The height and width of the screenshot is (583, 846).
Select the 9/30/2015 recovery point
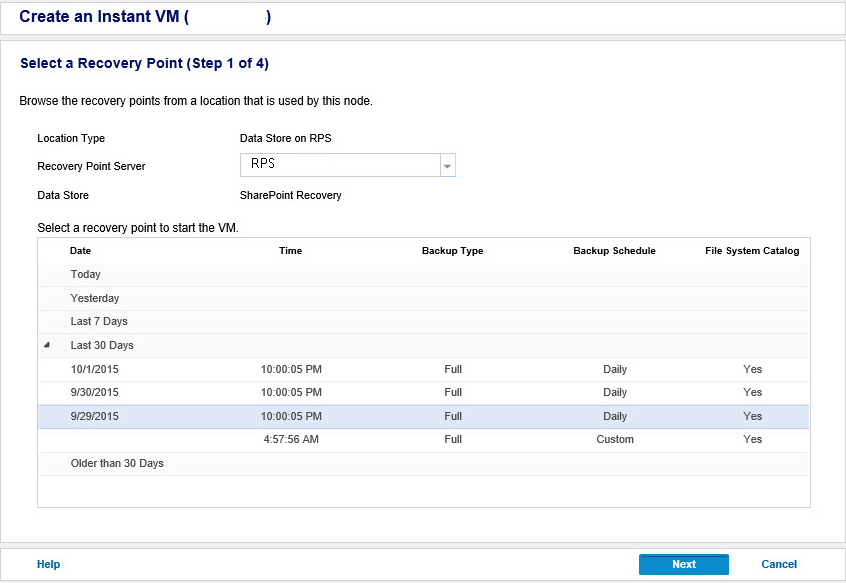pos(94,392)
